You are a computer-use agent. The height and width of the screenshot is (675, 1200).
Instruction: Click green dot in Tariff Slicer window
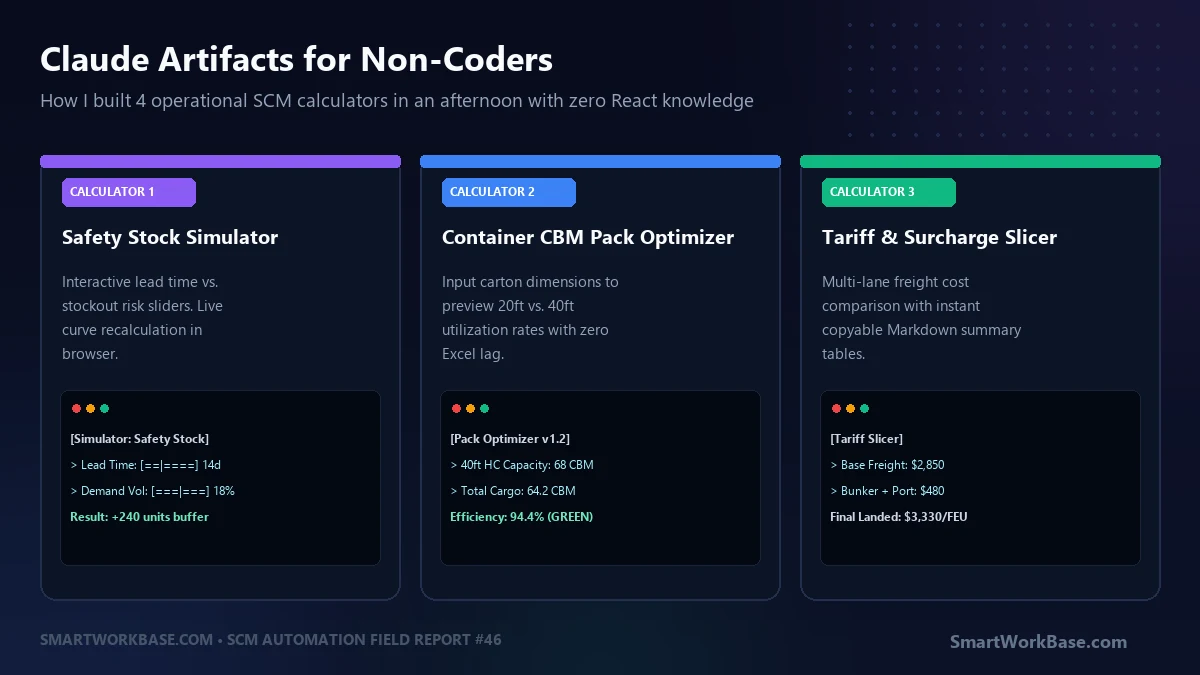[x=864, y=409]
